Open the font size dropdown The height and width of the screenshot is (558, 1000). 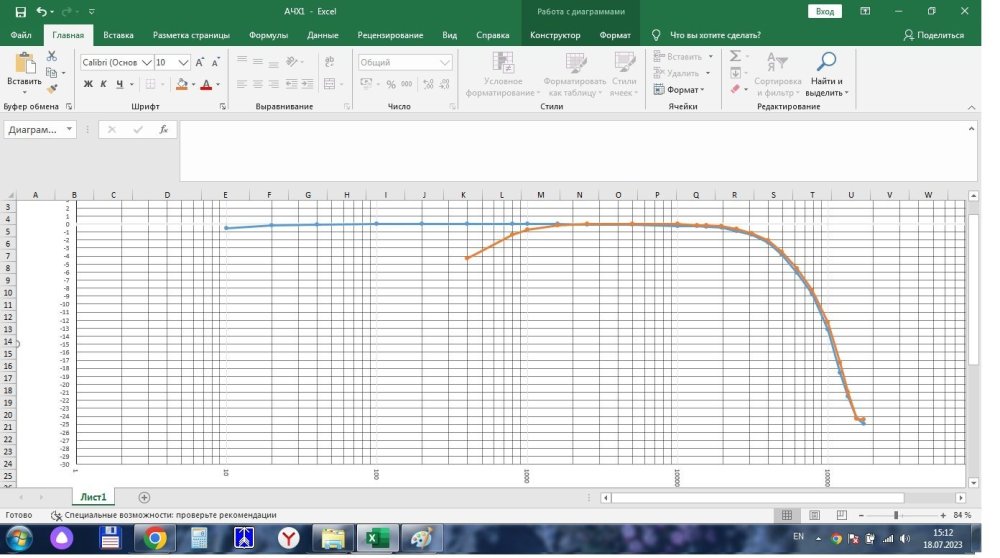click(183, 62)
